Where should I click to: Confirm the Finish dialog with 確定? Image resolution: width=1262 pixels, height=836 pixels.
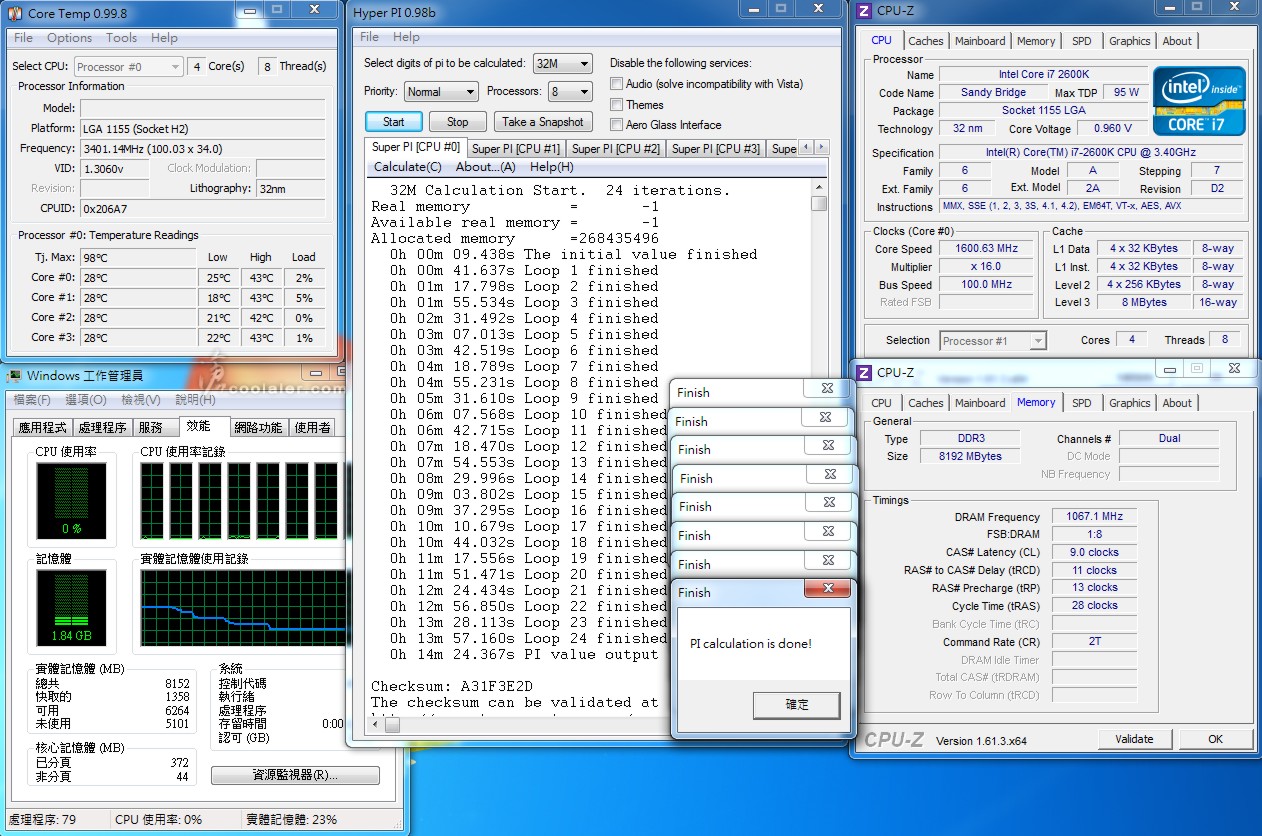tap(797, 704)
